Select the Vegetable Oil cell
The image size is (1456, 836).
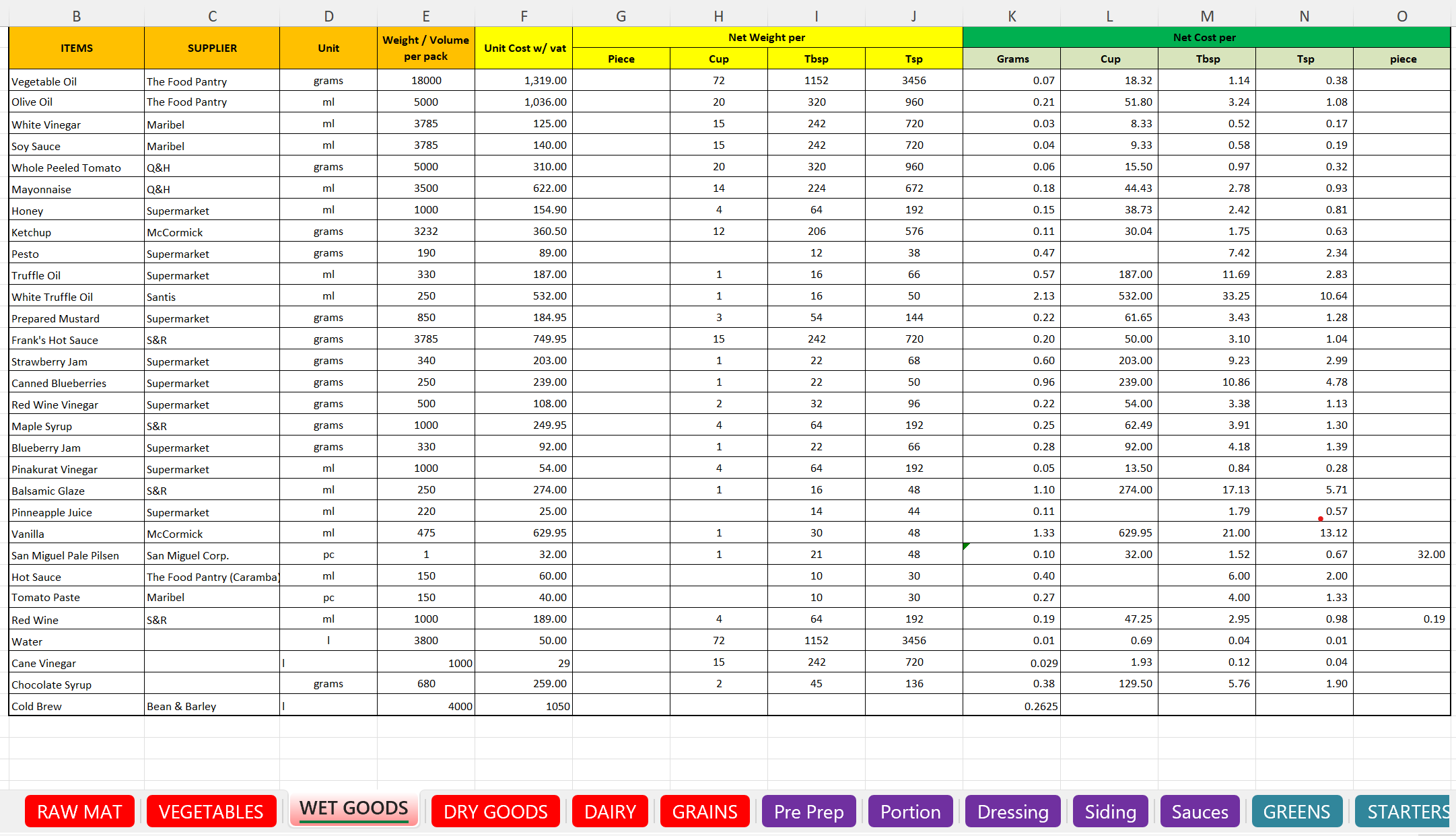[x=77, y=81]
